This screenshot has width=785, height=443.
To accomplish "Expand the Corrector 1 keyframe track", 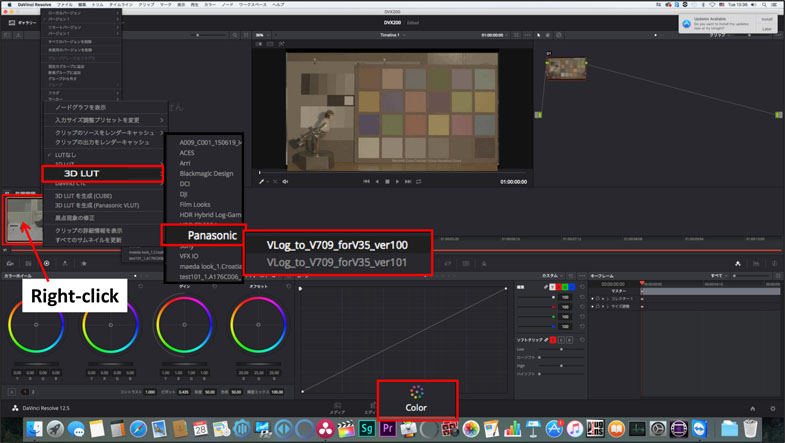I will 608,299.
